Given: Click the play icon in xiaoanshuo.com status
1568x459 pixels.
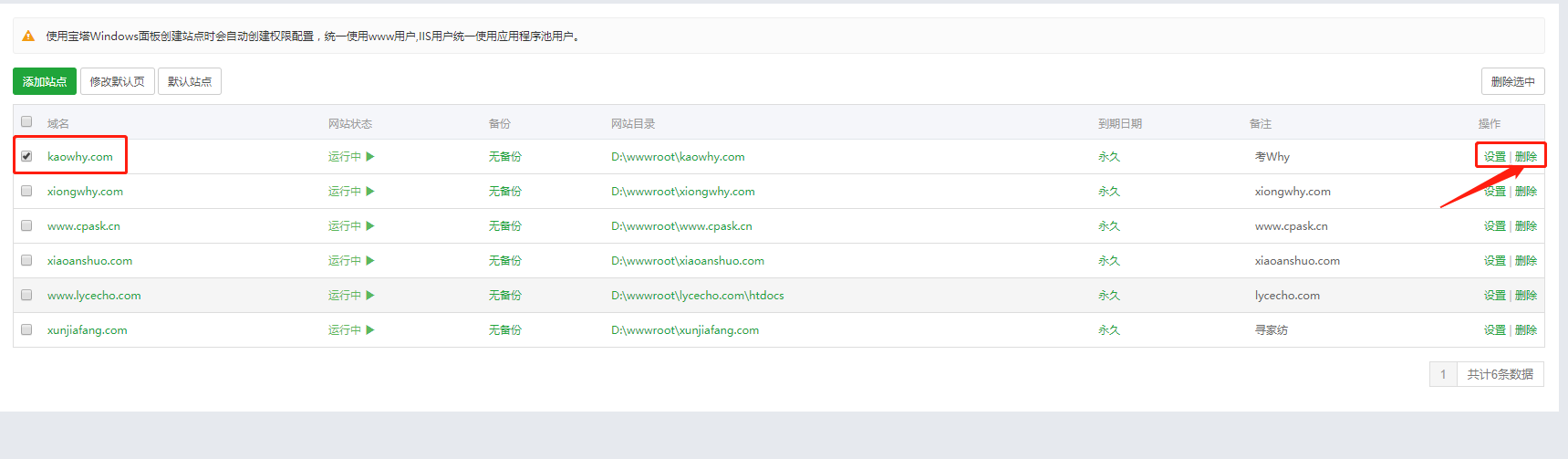Looking at the screenshot, I should pos(370,260).
